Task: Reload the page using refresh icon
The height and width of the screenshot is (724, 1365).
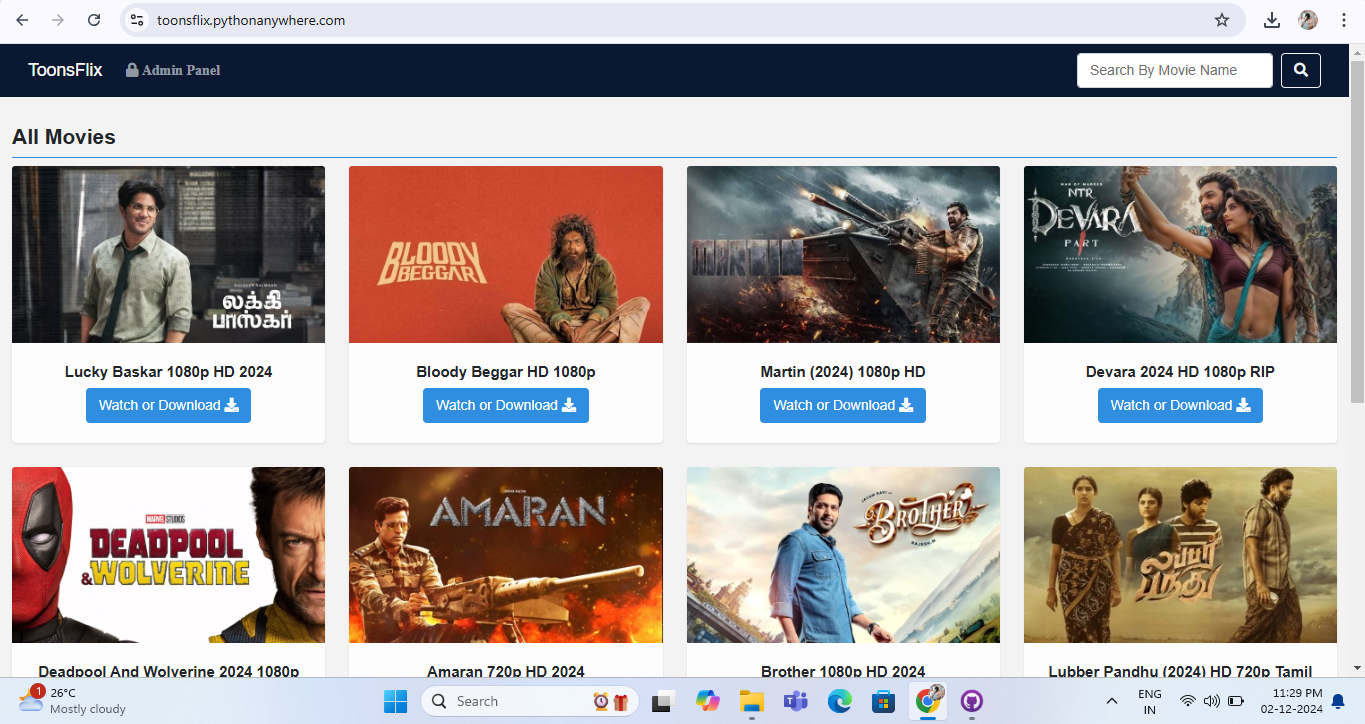Action: click(x=95, y=19)
